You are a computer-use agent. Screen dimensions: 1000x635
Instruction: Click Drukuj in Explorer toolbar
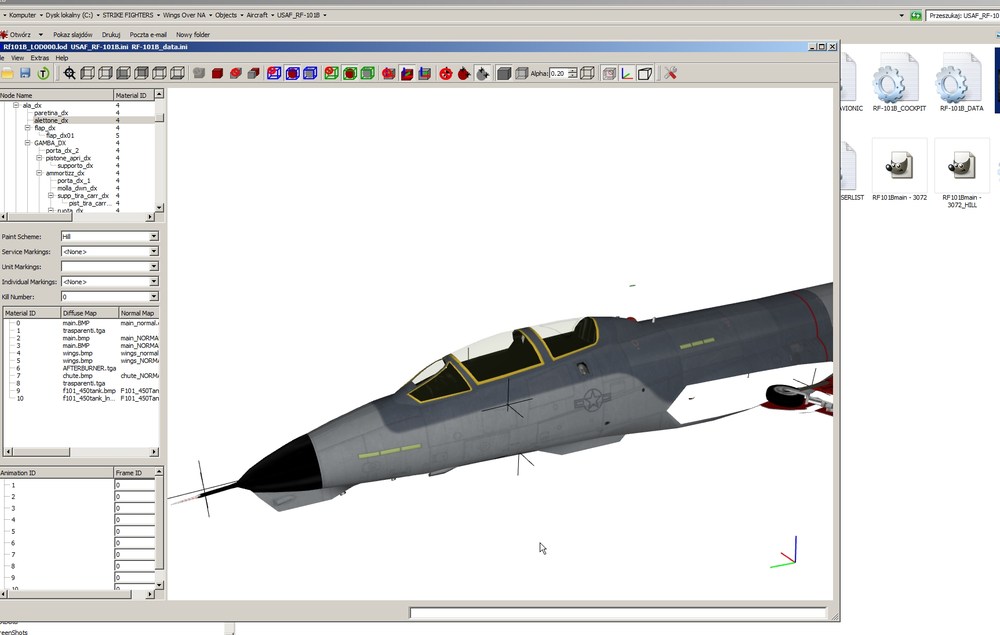[x=111, y=35]
